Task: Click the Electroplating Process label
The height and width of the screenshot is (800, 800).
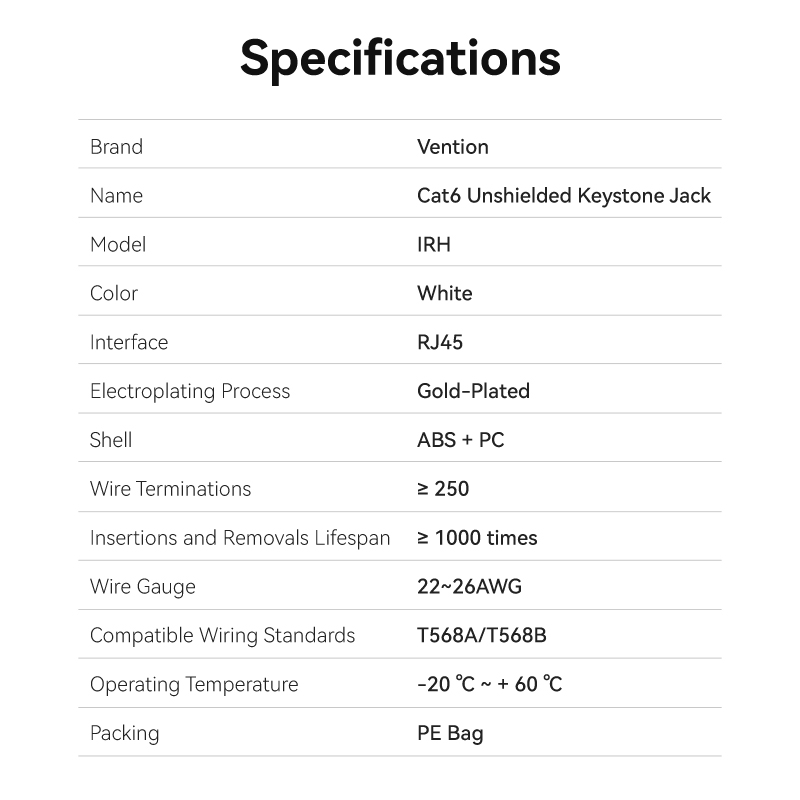Action: [x=190, y=391]
